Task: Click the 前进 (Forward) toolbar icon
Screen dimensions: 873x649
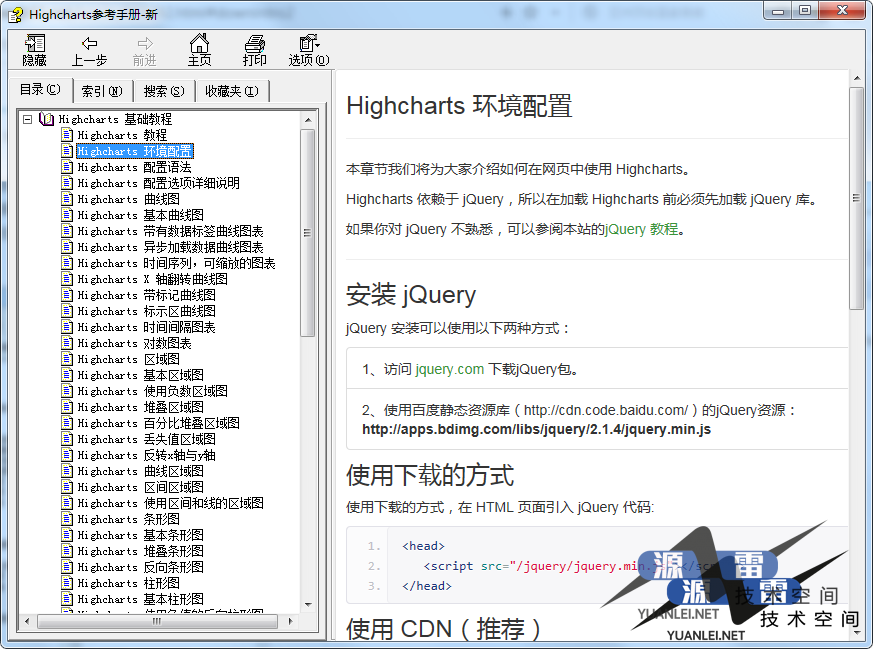Action: coord(144,50)
